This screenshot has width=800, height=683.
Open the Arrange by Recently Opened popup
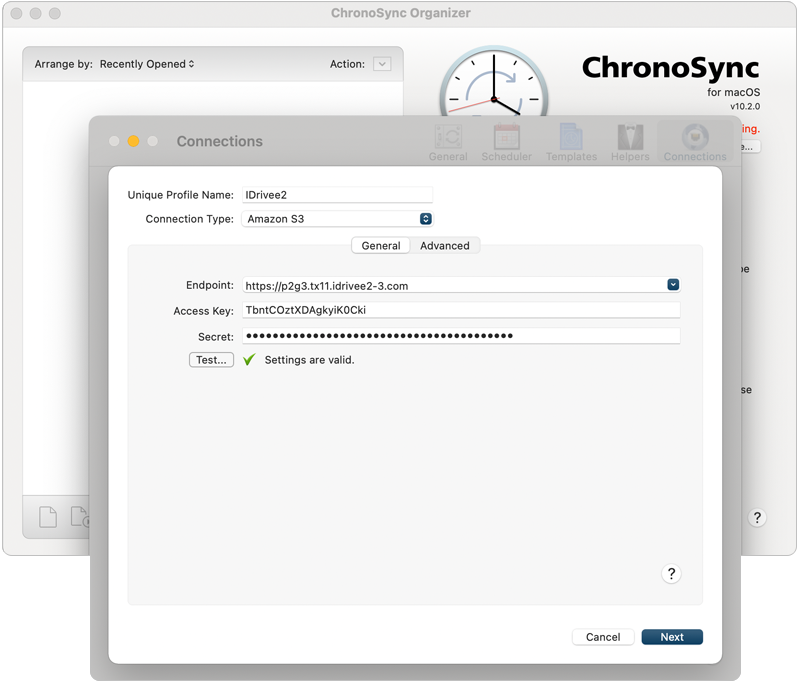pos(147,64)
